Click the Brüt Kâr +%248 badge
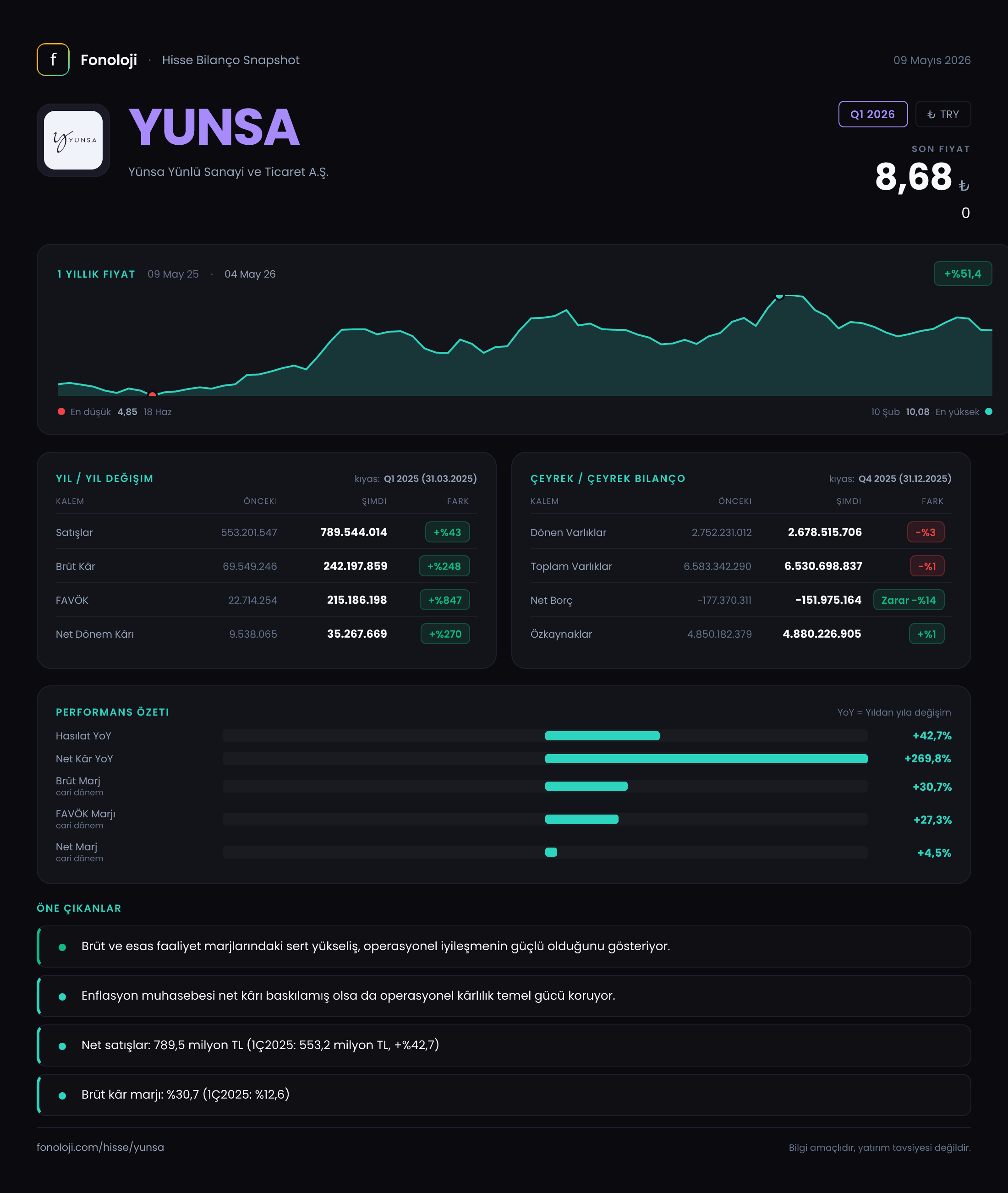The height and width of the screenshot is (1193, 1008). [x=444, y=566]
